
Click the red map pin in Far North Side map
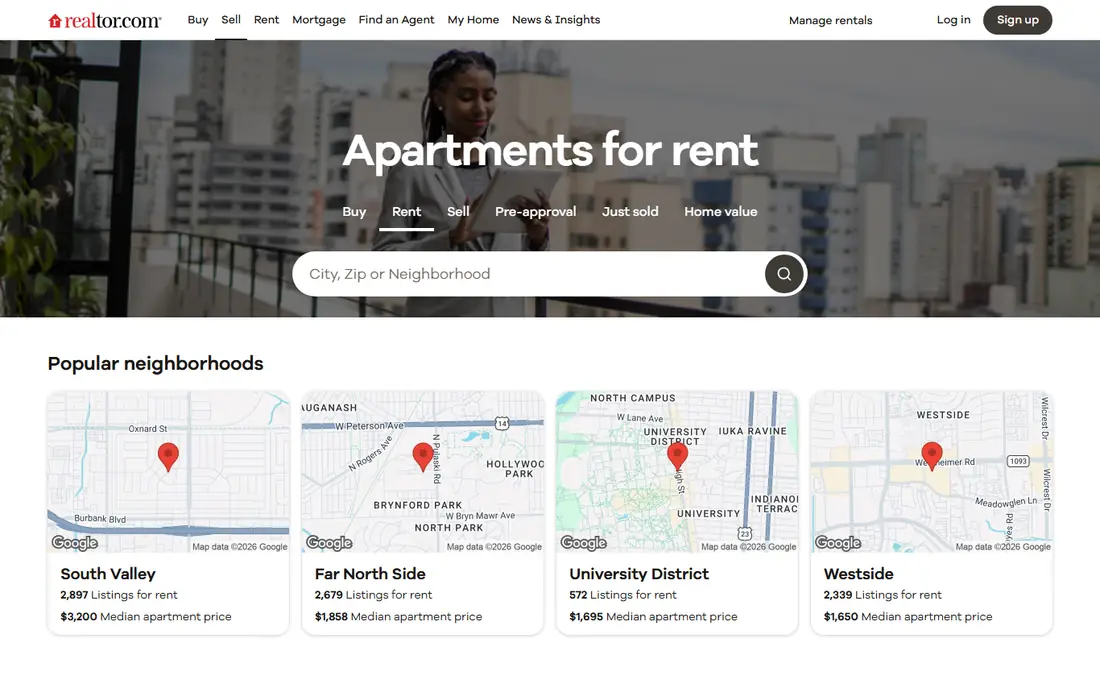coord(422,457)
